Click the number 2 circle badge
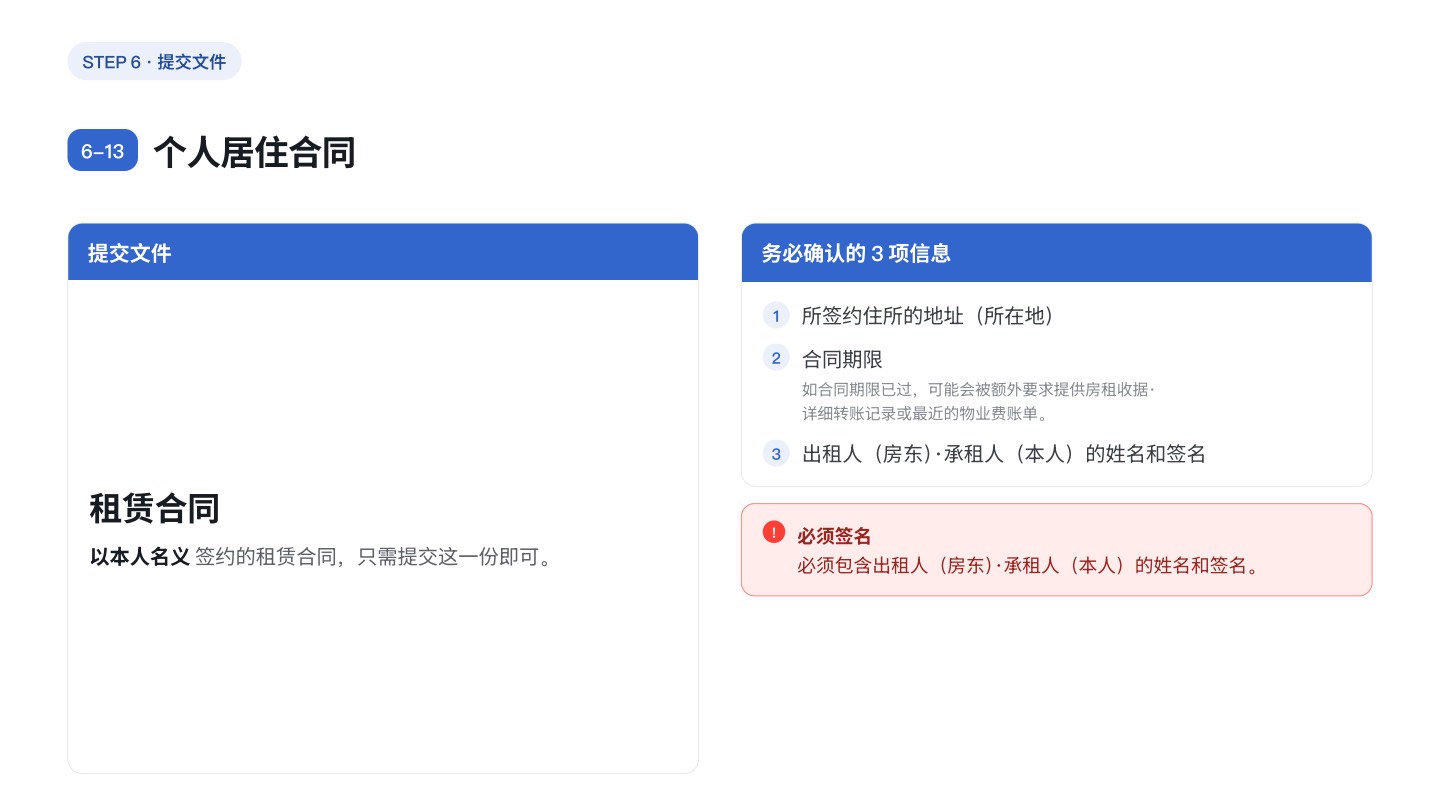This screenshot has height=810, width=1440. [x=776, y=357]
